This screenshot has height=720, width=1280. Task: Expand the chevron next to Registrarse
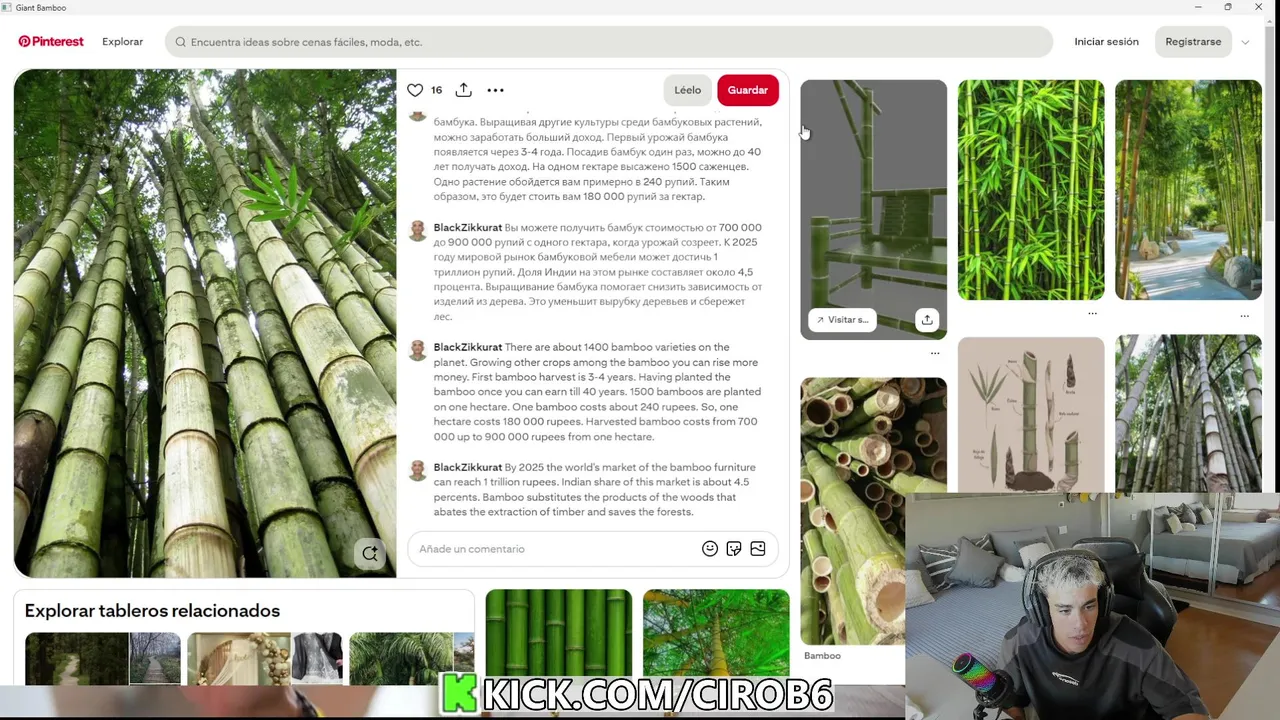pos(1245,42)
